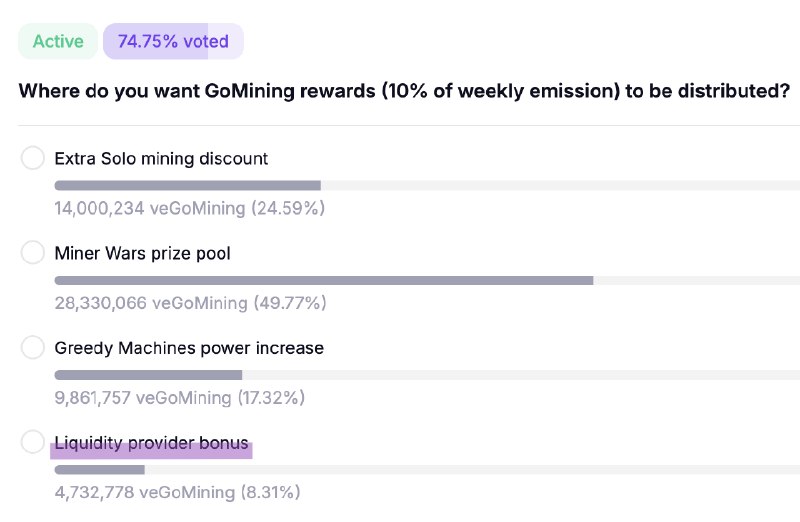The width and height of the screenshot is (800, 522).
Task: Click the divider line under the question
Action: click(x=409, y=125)
